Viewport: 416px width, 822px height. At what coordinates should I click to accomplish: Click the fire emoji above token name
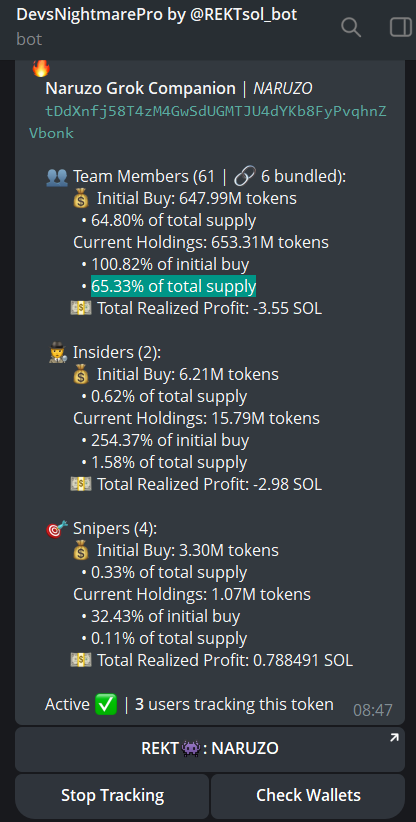[x=41, y=68]
